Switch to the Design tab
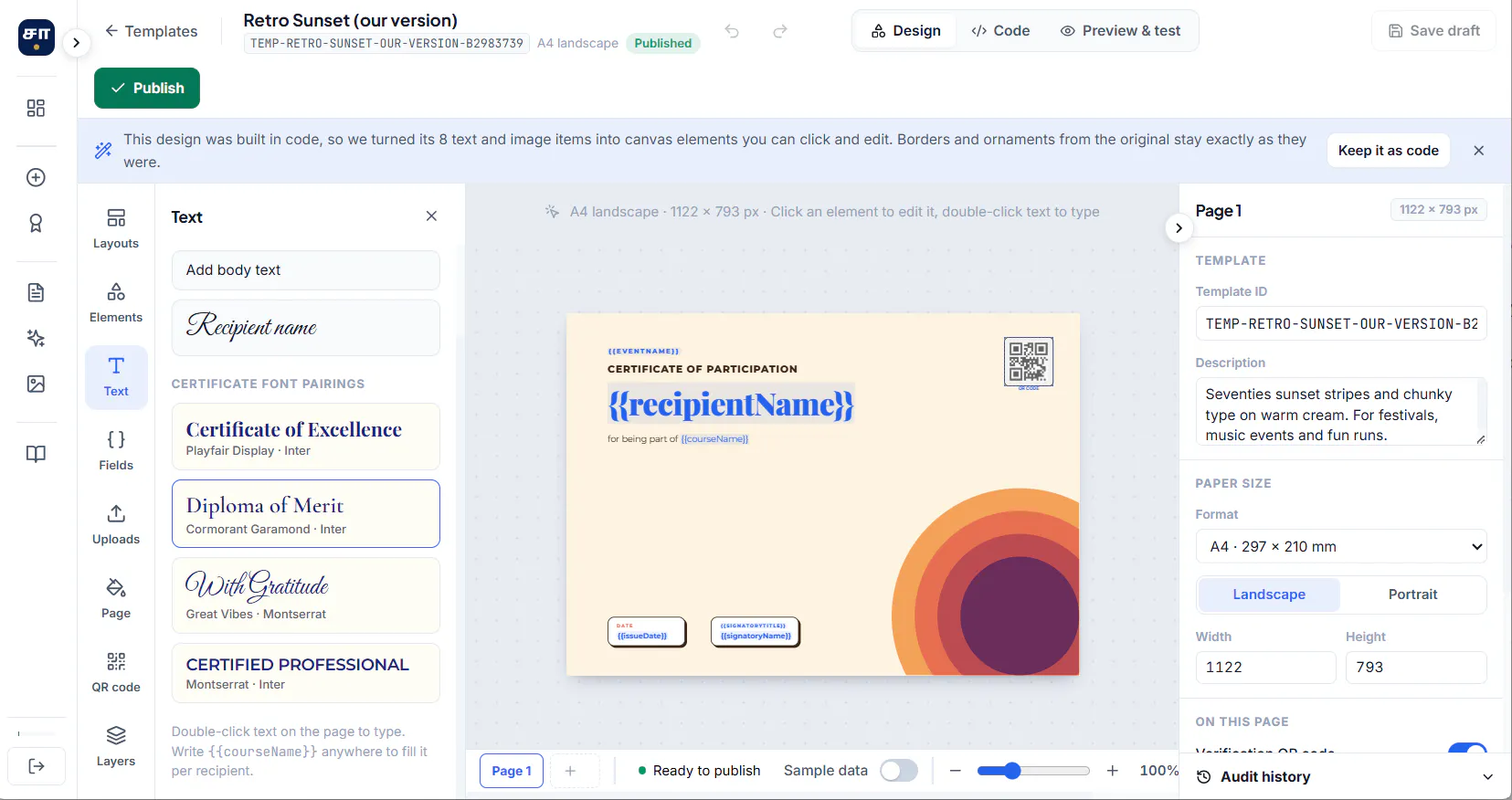This screenshot has width=1512, height=800. [905, 31]
